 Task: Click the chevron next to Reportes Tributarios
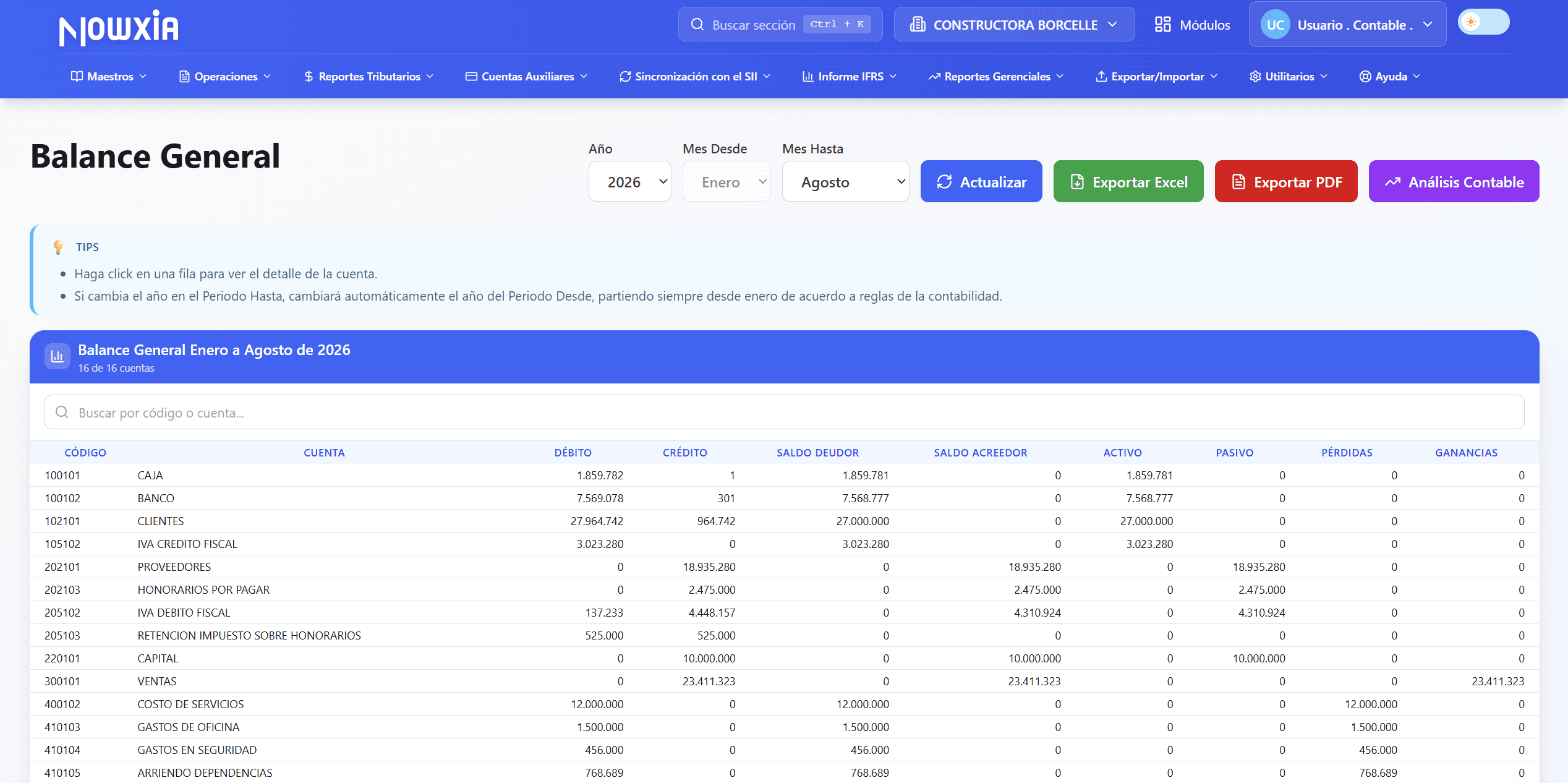(x=430, y=76)
